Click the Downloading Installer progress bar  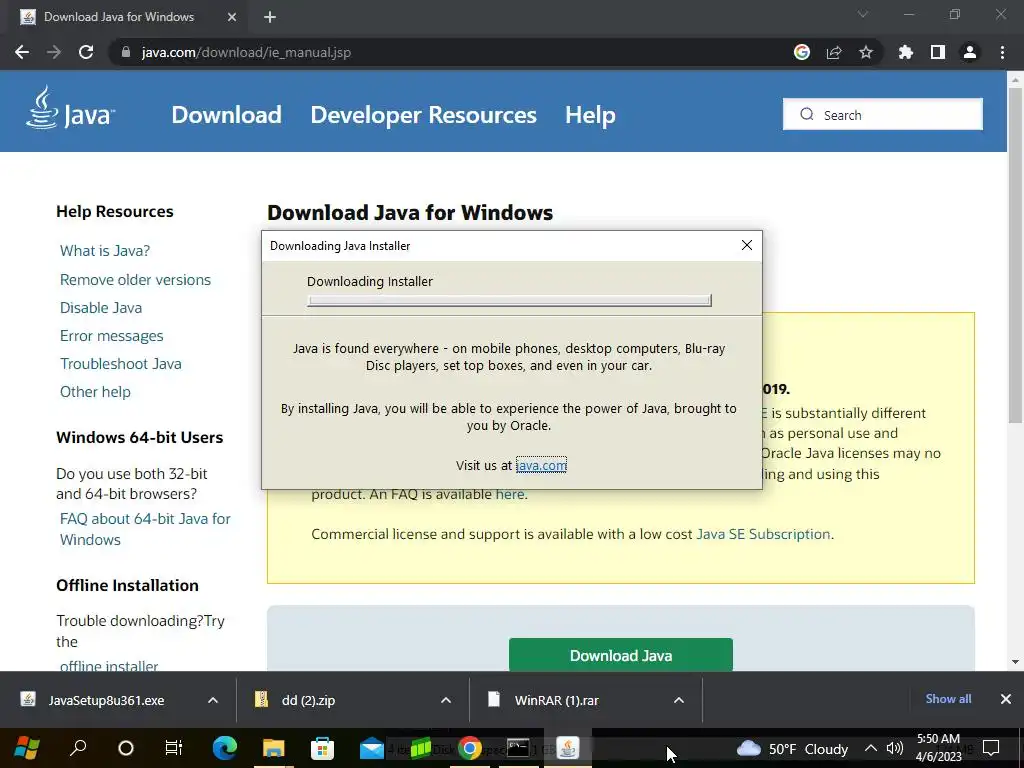pyautogui.click(x=509, y=300)
